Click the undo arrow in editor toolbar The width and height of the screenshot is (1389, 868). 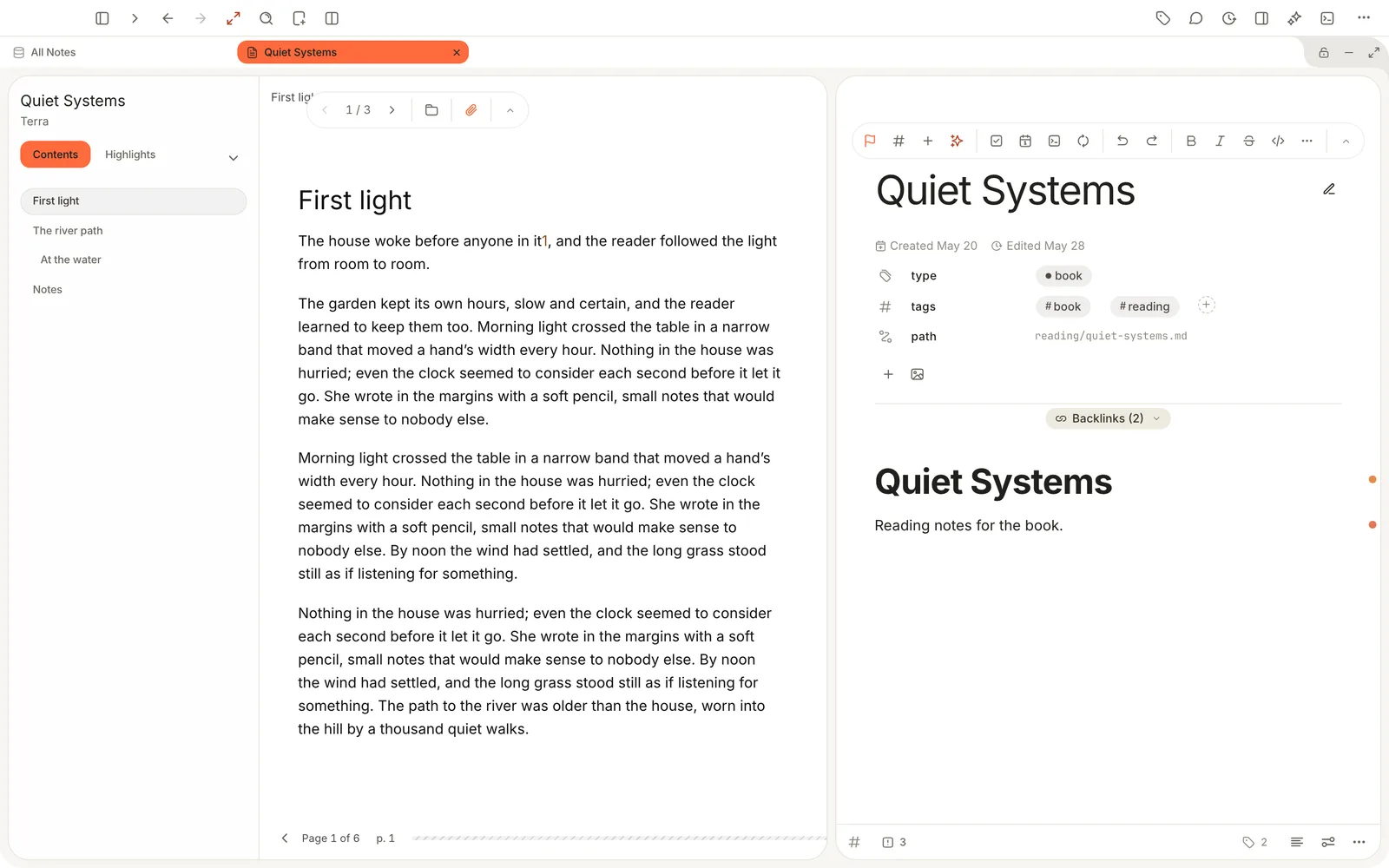[1122, 141]
